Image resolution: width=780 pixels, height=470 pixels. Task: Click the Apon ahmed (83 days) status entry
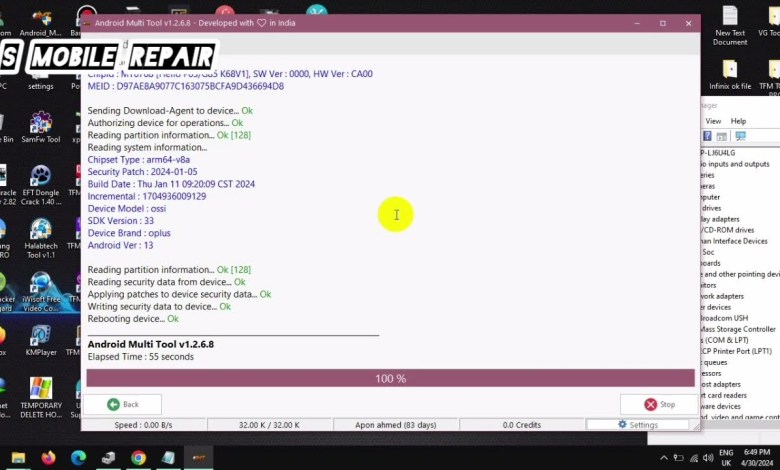tap(395, 425)
